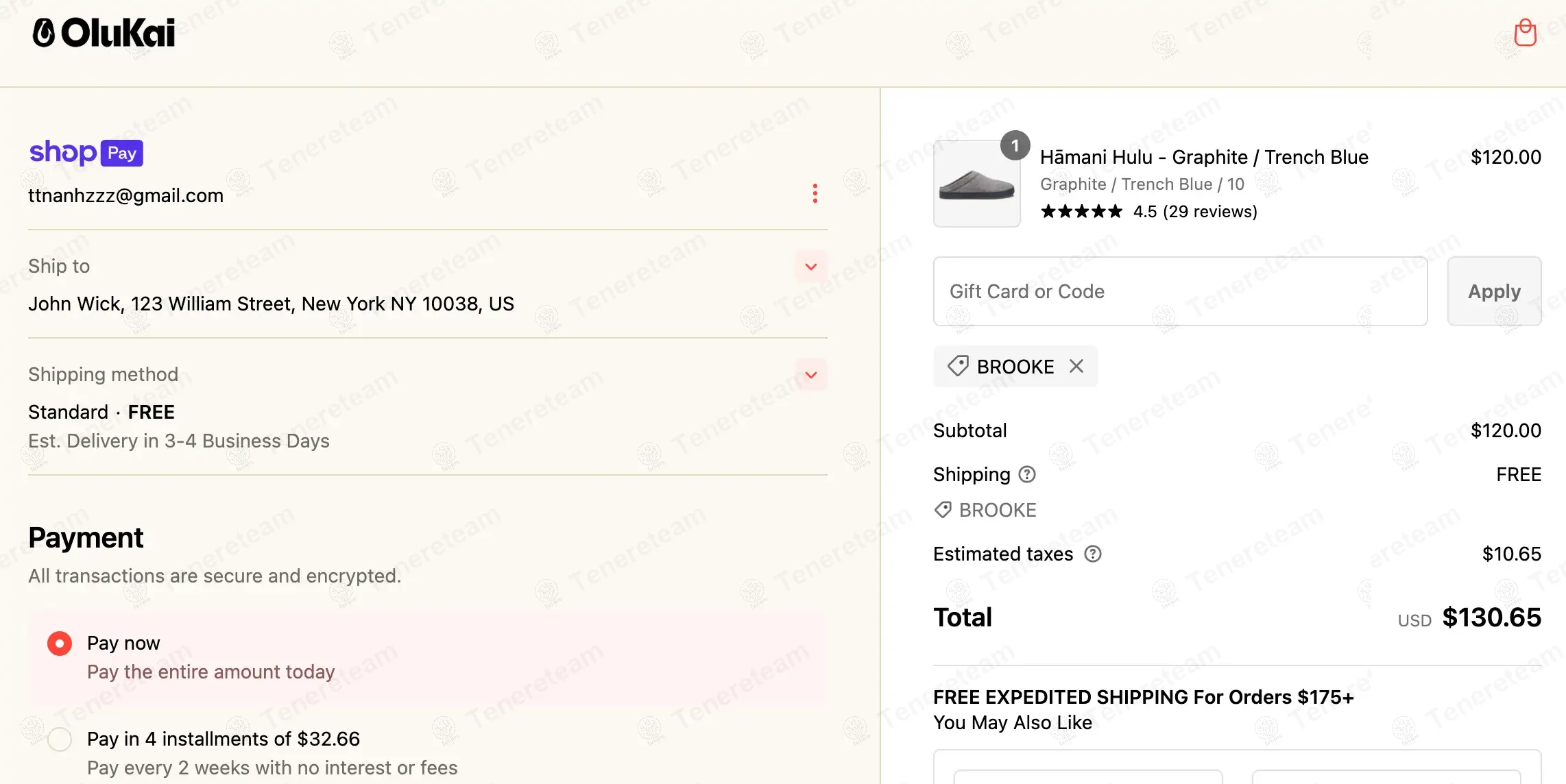Click the Hāmani Hulu product title
This screenshot has height=784, width=1566.
(1203, 158)
